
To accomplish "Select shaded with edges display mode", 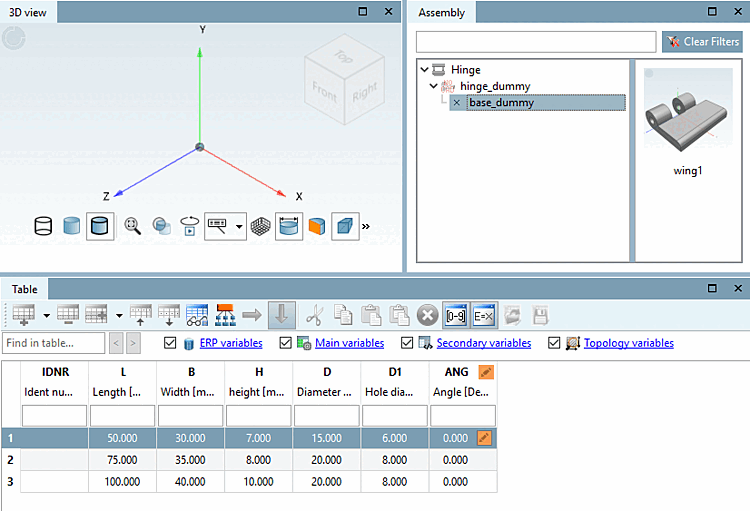I will (100, 226).
